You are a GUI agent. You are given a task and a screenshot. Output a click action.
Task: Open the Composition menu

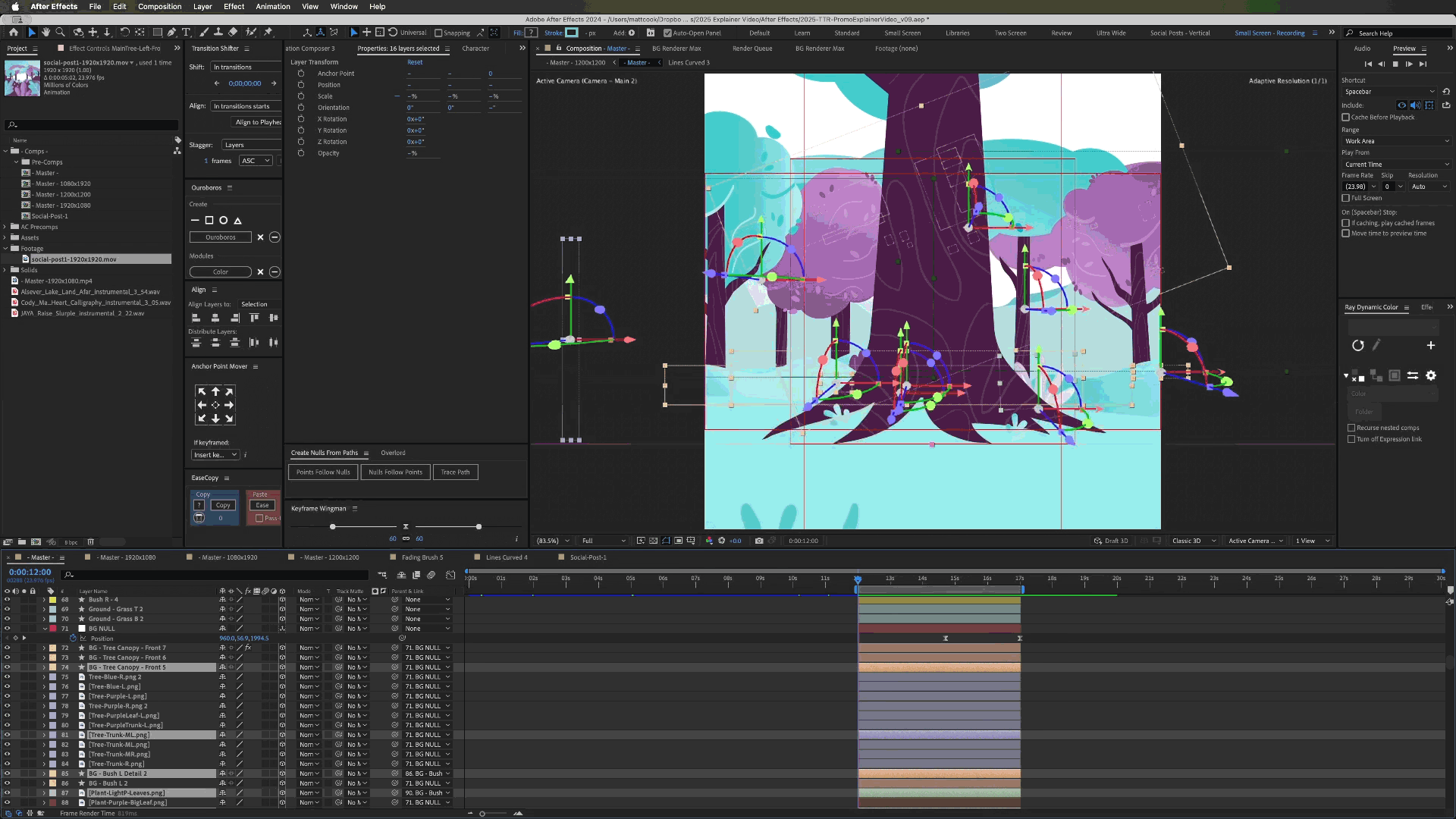click(x=159, y=6)
